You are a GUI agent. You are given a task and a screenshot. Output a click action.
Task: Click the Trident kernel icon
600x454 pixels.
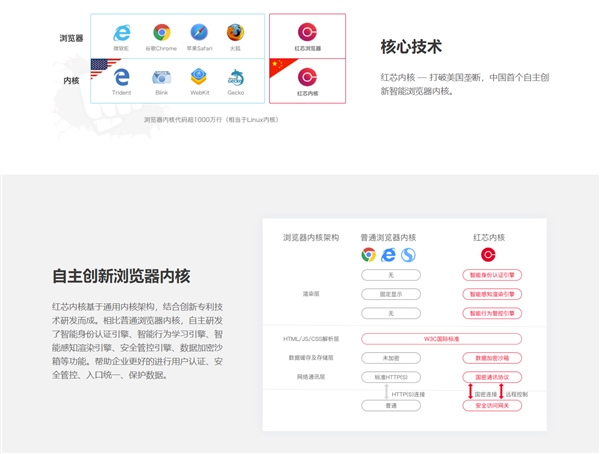click(x=122, y=77)
